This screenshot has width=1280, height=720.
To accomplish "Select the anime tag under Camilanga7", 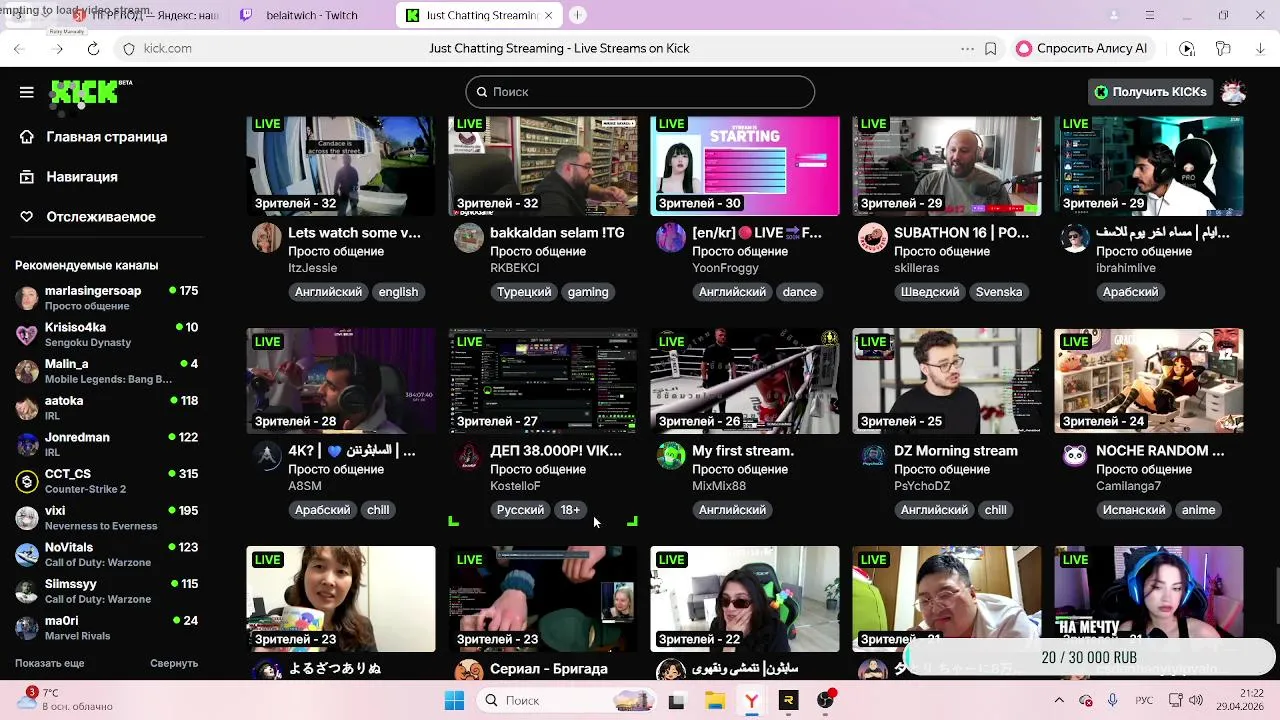I will coord(1198,510).
